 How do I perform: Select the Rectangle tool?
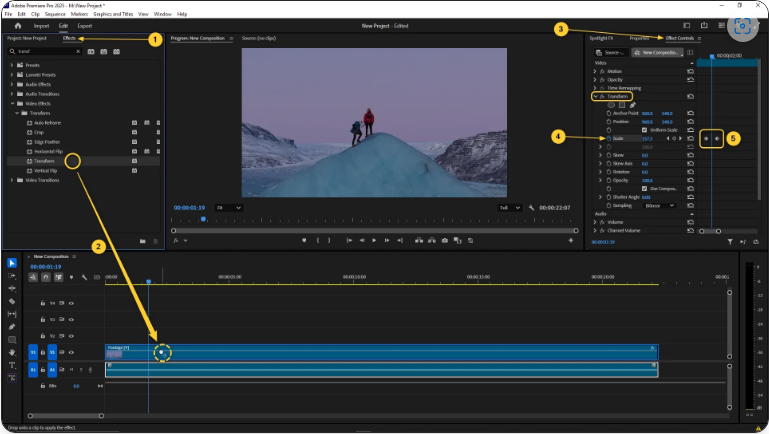point(12,339)
